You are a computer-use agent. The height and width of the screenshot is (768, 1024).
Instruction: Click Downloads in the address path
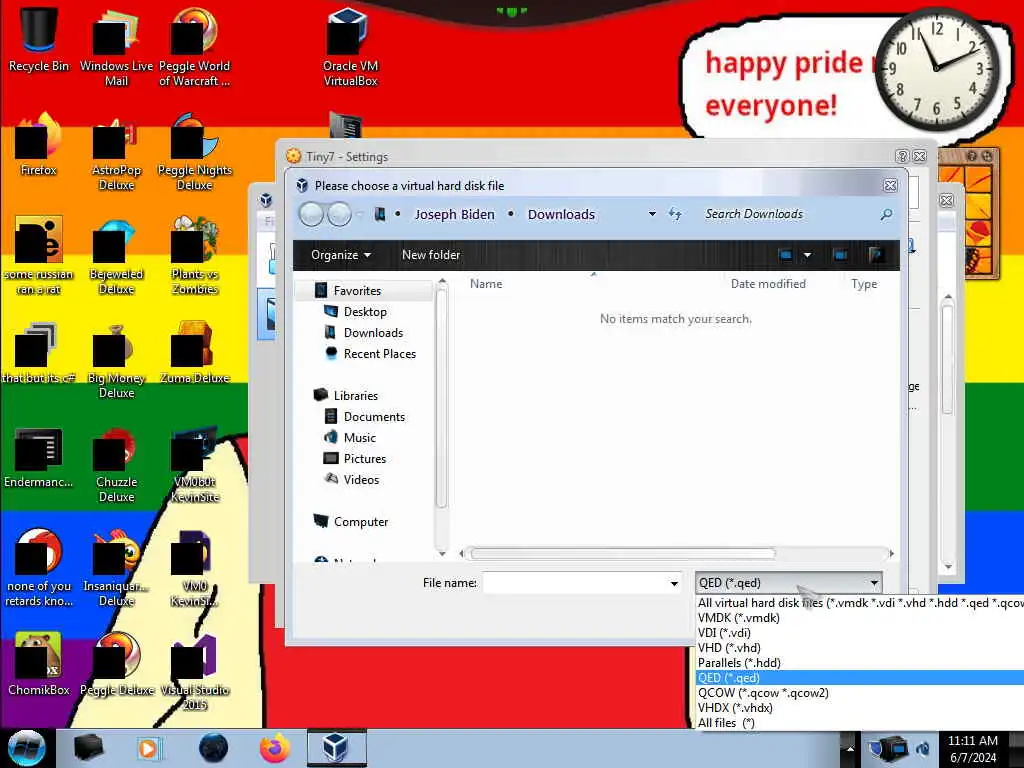coord(561,214)
